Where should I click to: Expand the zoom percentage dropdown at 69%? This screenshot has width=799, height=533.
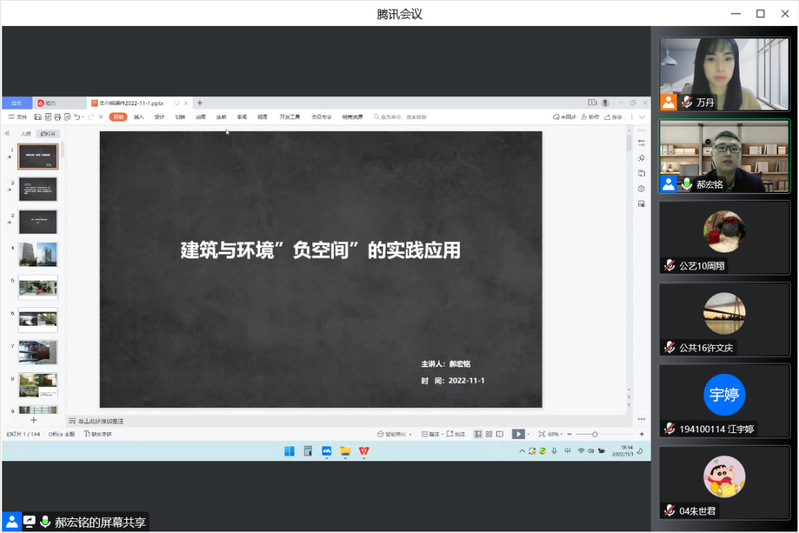pyautogui.click(x=553, y=434)
